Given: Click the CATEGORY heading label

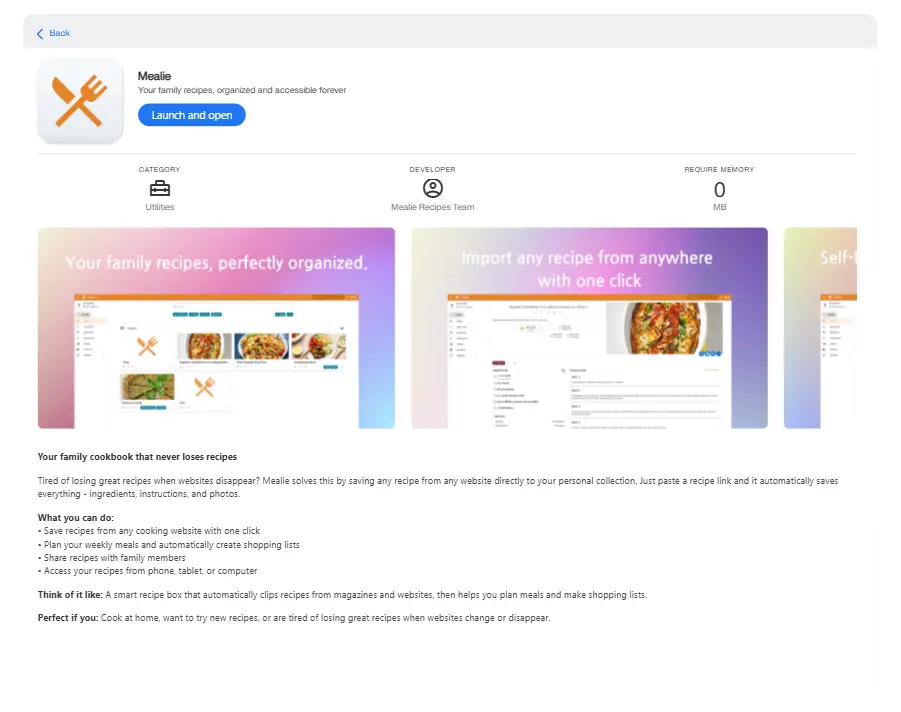Looking at the screenshot, I should point(160,170).
